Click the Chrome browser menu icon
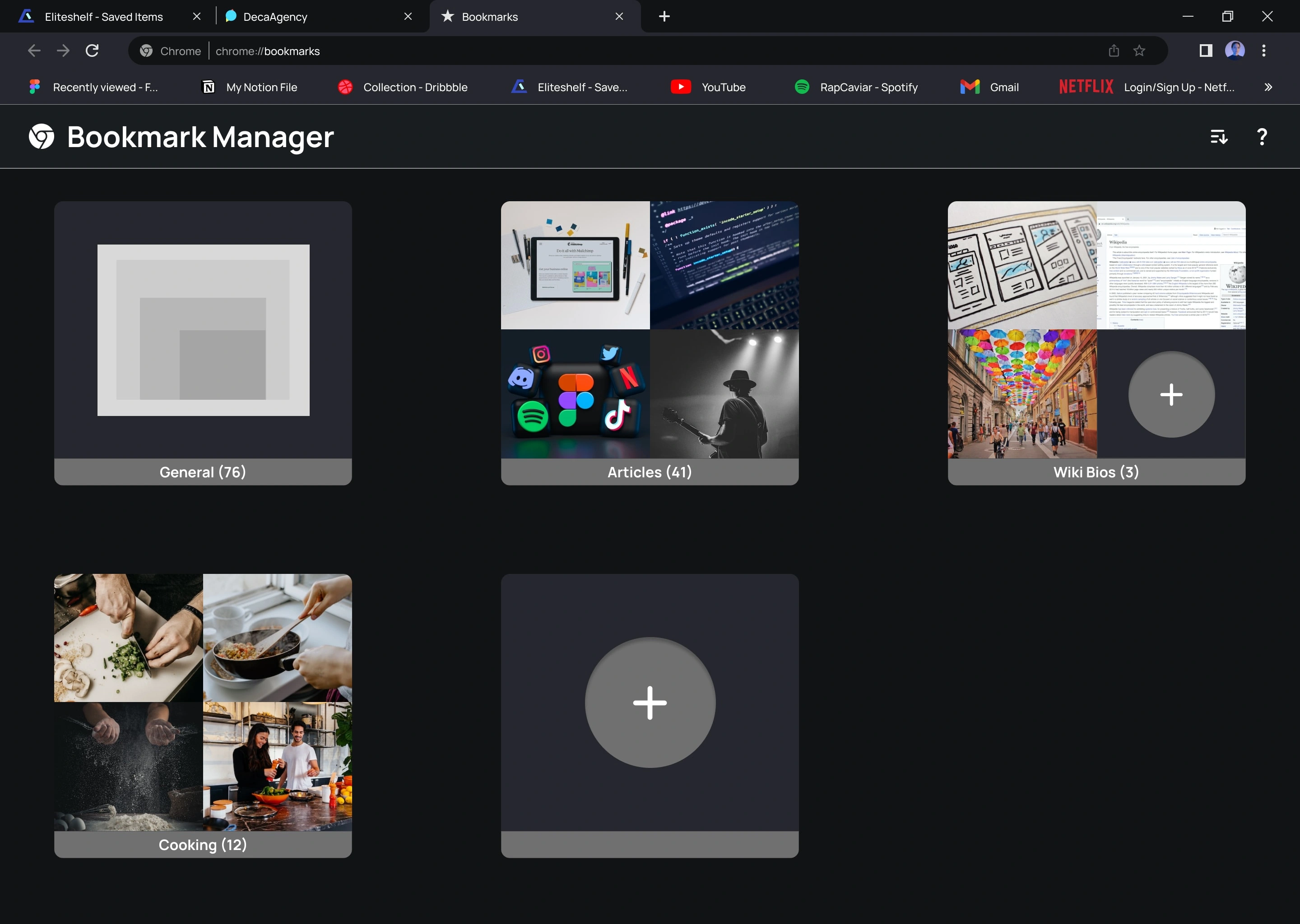1300x924 pixels. (x=1264, y=50)
